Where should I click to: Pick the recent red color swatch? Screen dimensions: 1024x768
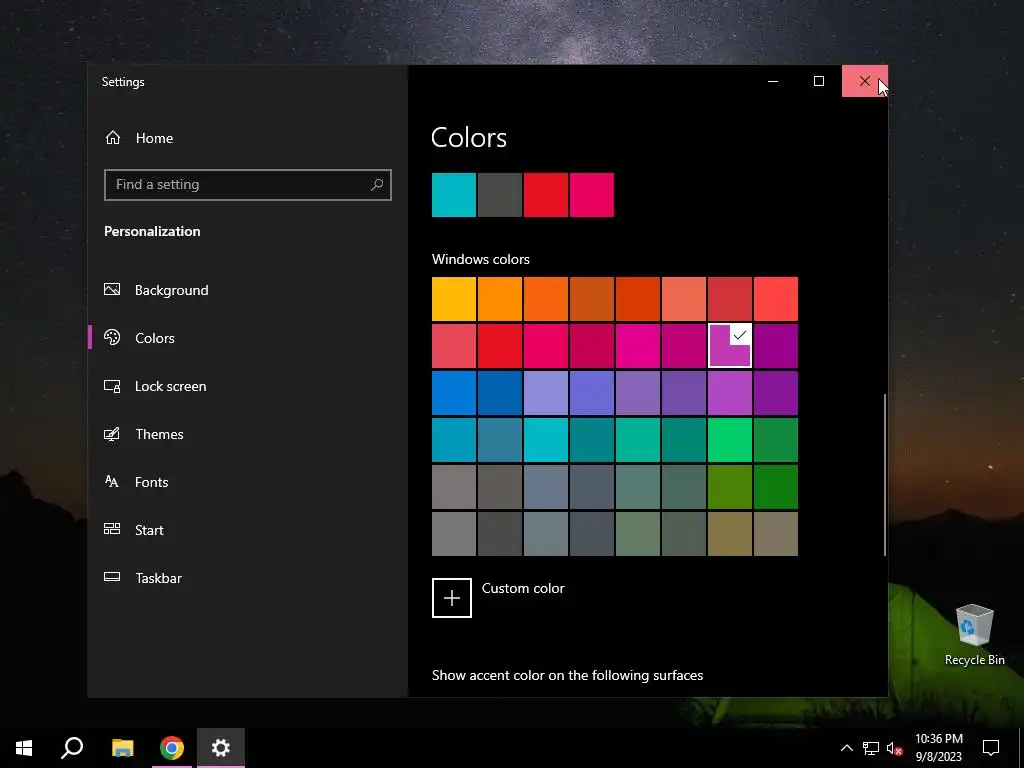tap(546, 195)
